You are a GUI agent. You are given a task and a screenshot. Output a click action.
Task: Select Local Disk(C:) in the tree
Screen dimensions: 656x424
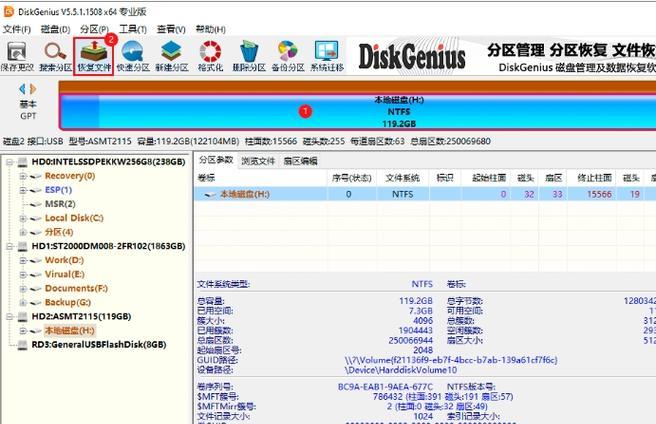(74, 218)
